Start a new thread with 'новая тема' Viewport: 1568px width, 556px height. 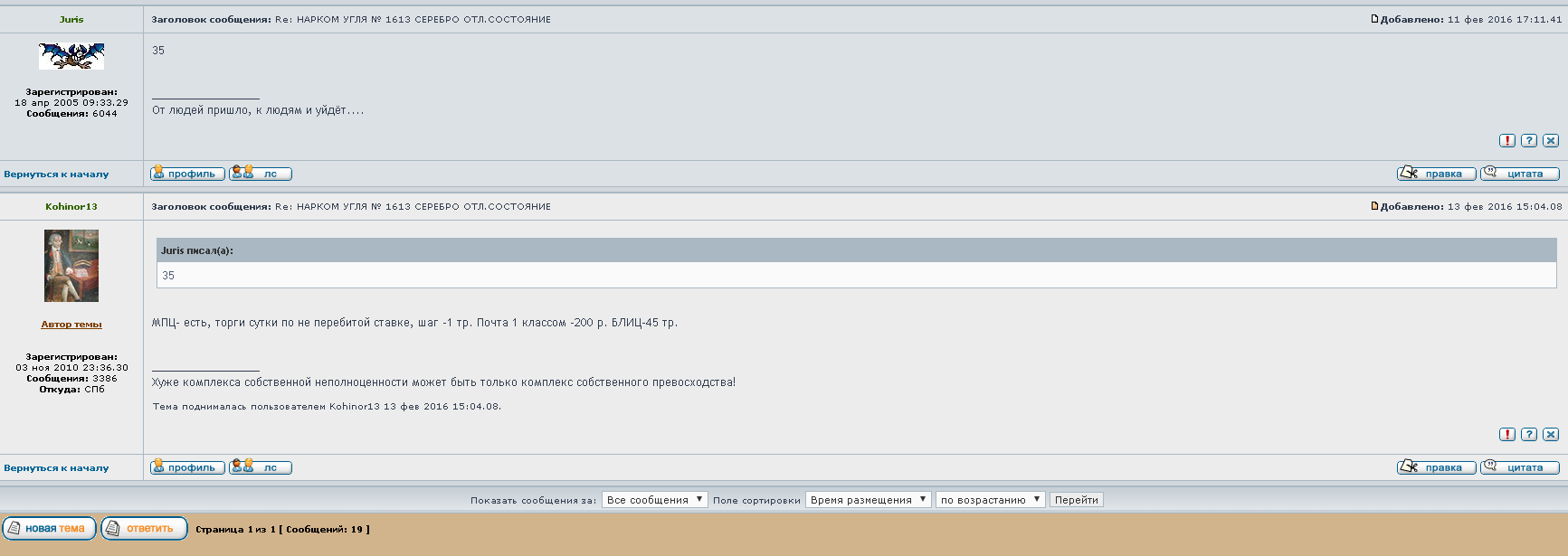click(x=49, y=528)
